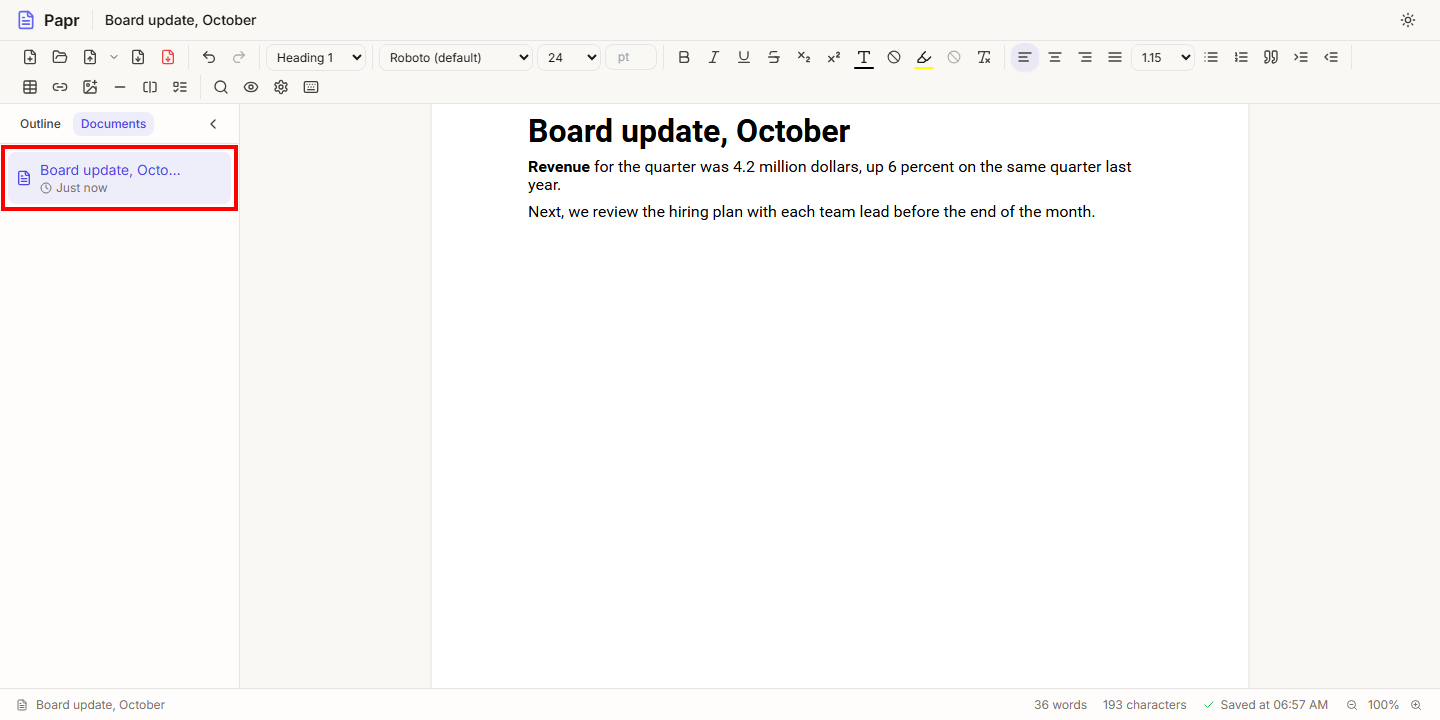Zoom out from the status bar
This screenshot has width=1440, height=720.
coord(1352,705)
